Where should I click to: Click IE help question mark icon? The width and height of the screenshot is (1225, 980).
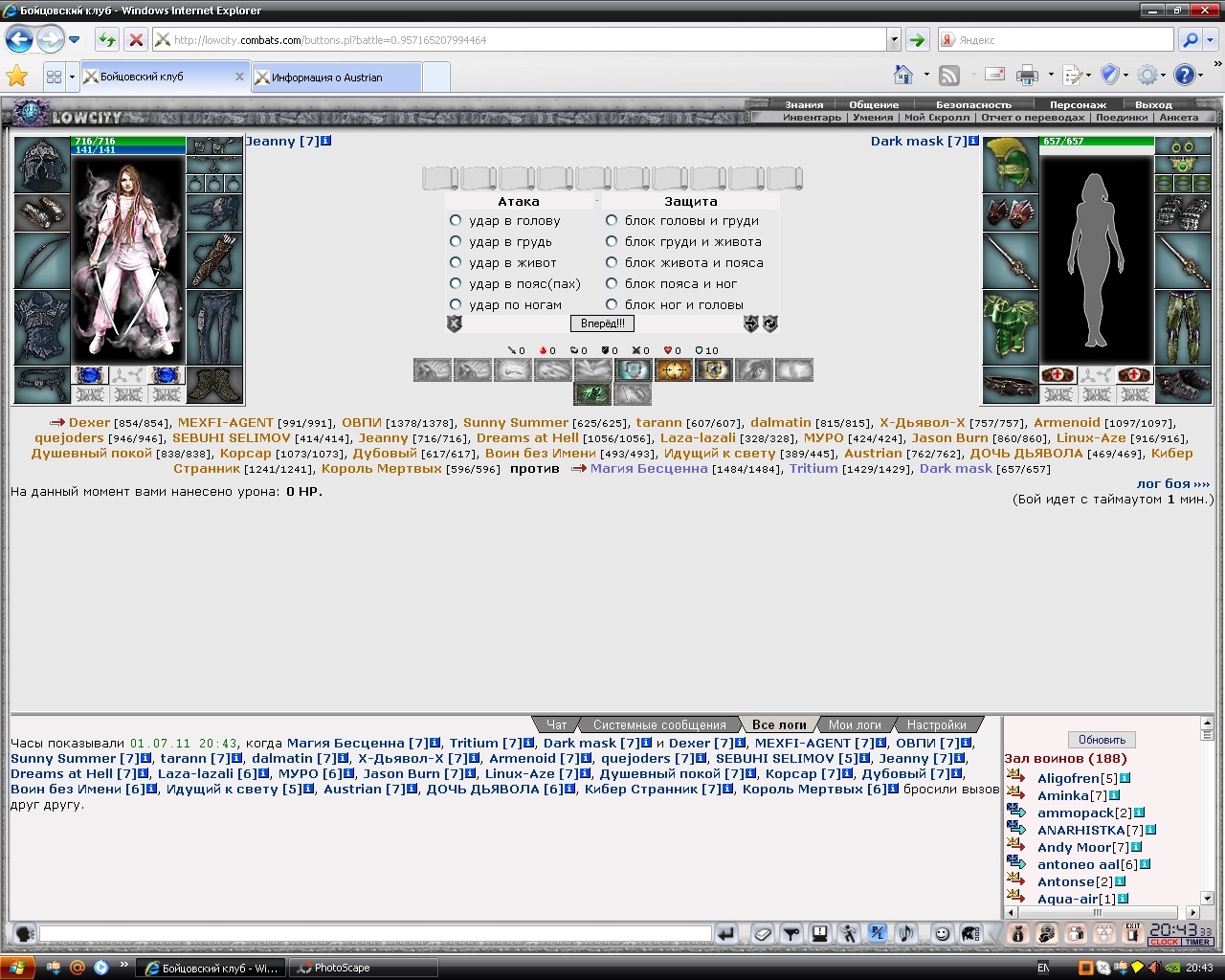(x=1185, y=75)
